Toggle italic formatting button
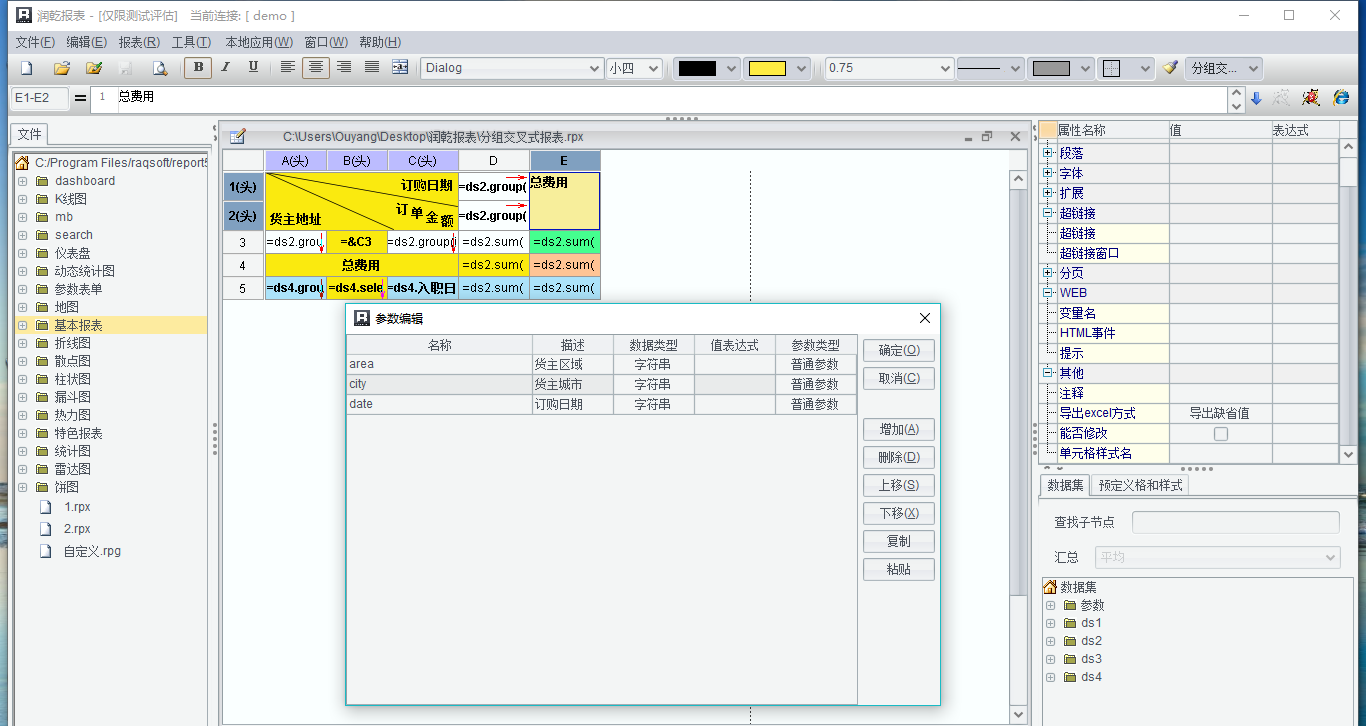 click(225, 67)
